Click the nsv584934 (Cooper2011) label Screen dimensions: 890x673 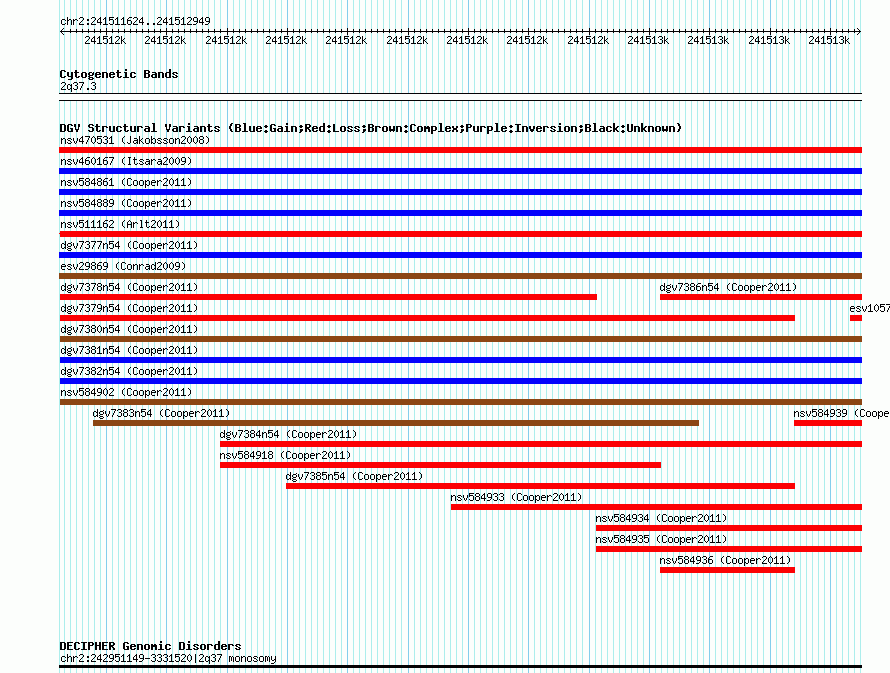point(661,518)
